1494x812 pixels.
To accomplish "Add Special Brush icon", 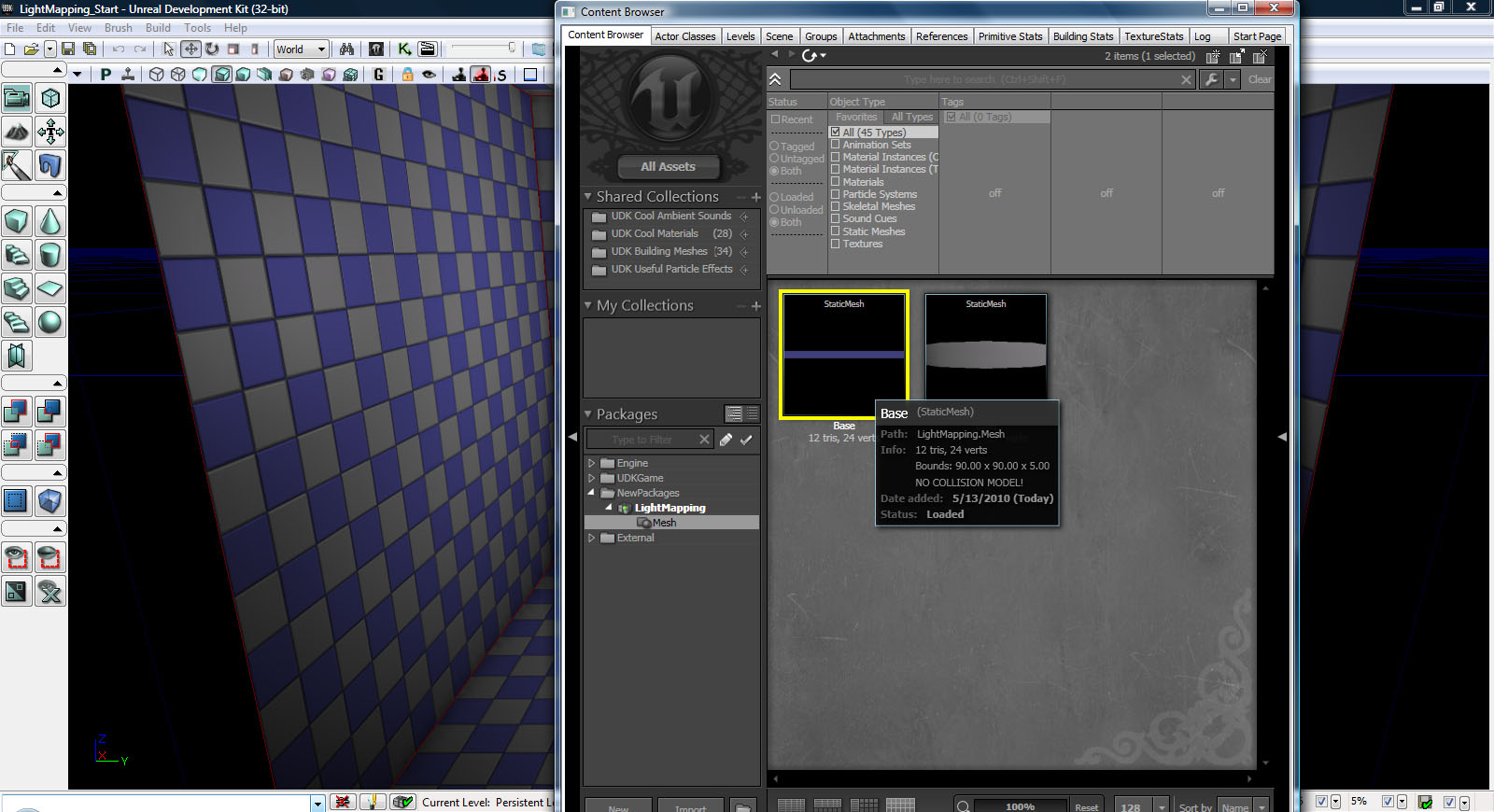I will coord(17,501).
